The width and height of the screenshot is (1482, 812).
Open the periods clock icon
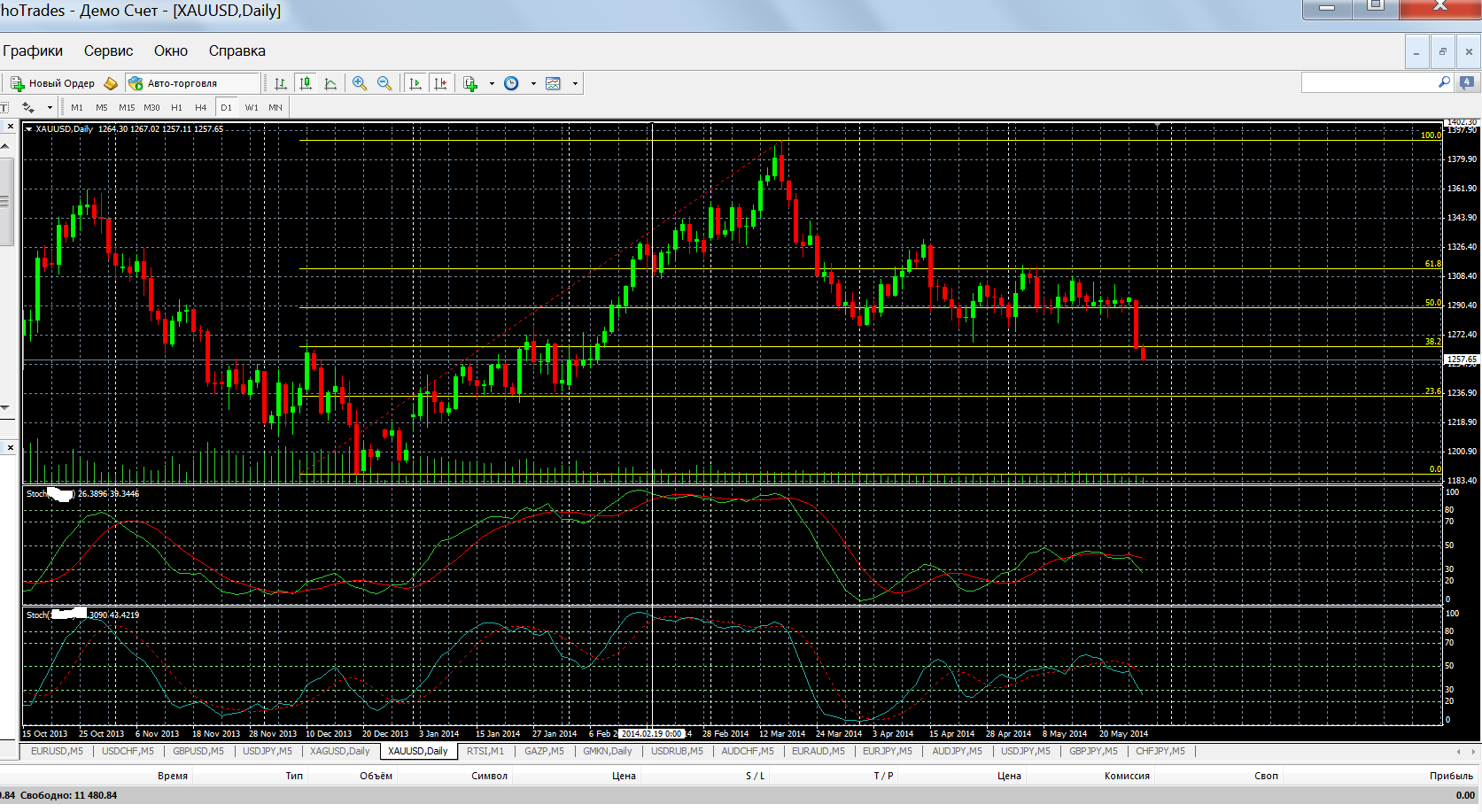point(511,83)
